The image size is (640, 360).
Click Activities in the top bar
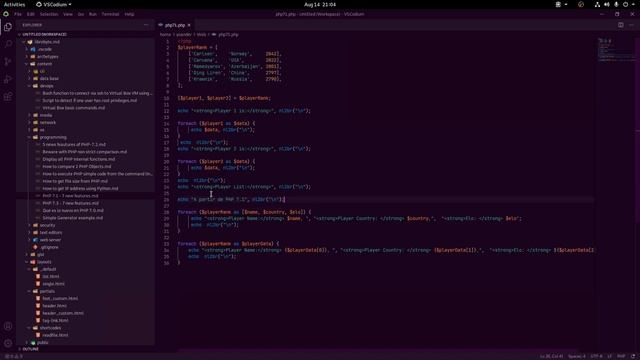pyautogui.click(x=14, y=4)
